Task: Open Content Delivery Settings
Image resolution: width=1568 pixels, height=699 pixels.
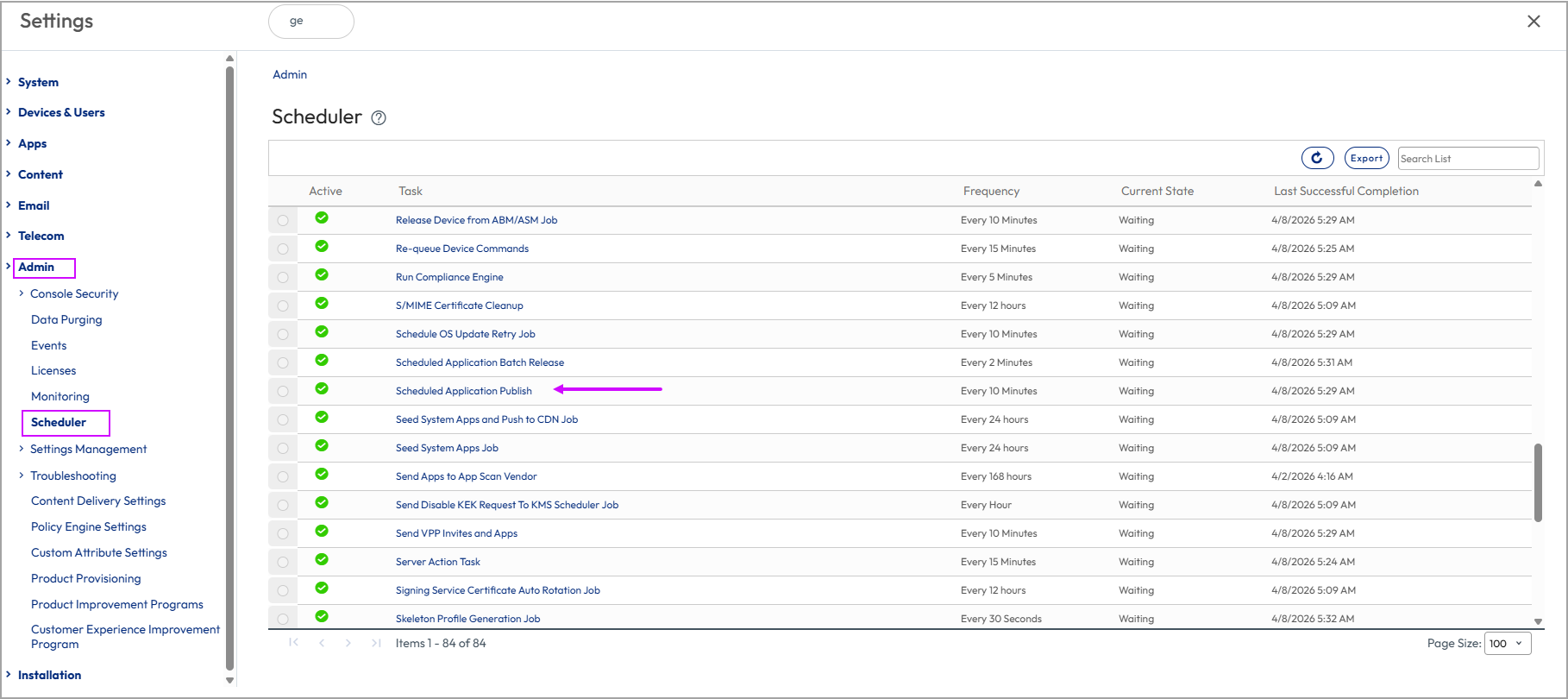Action: pos(98,501)
